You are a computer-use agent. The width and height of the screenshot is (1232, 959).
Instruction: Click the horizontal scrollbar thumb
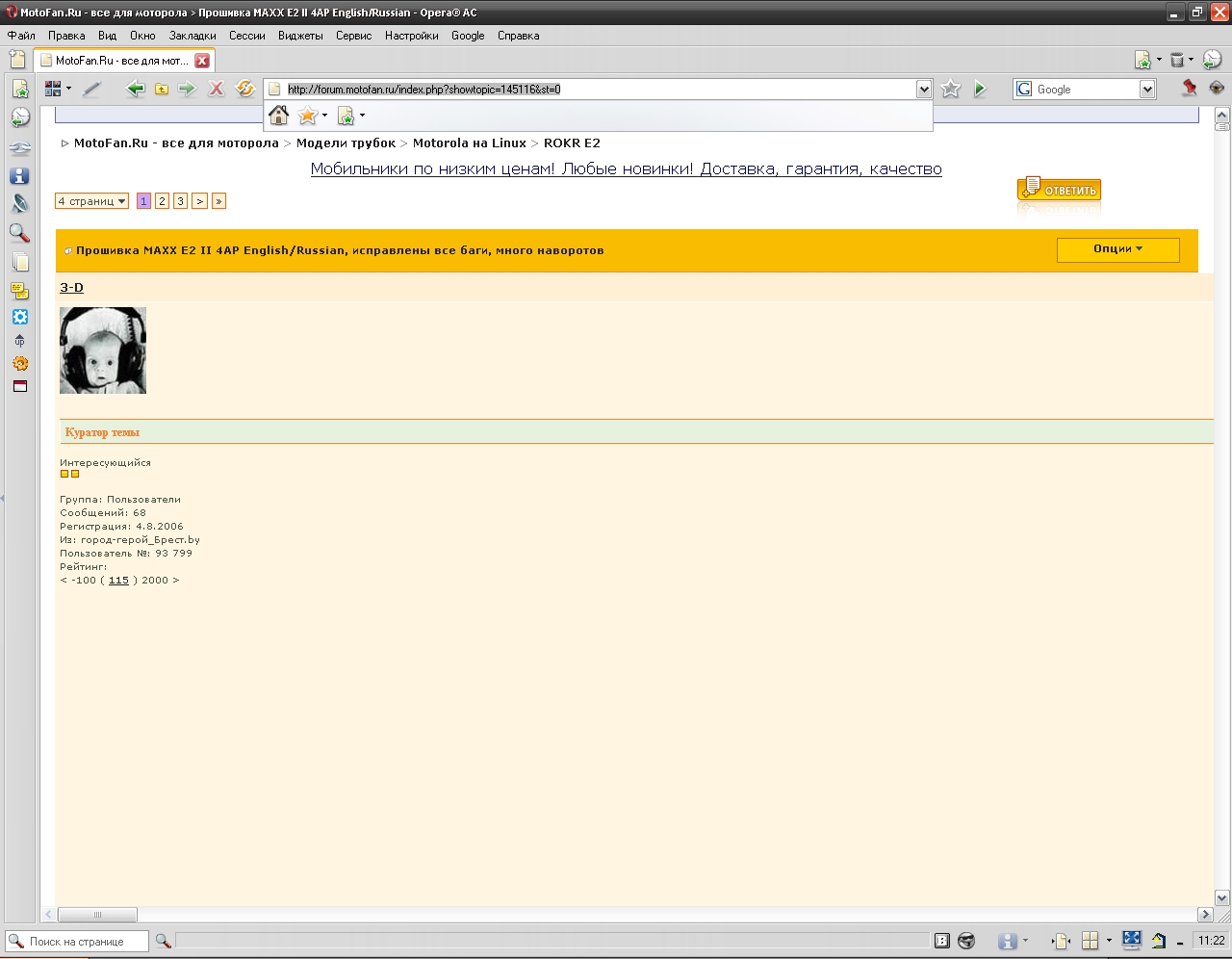point(97,915)
